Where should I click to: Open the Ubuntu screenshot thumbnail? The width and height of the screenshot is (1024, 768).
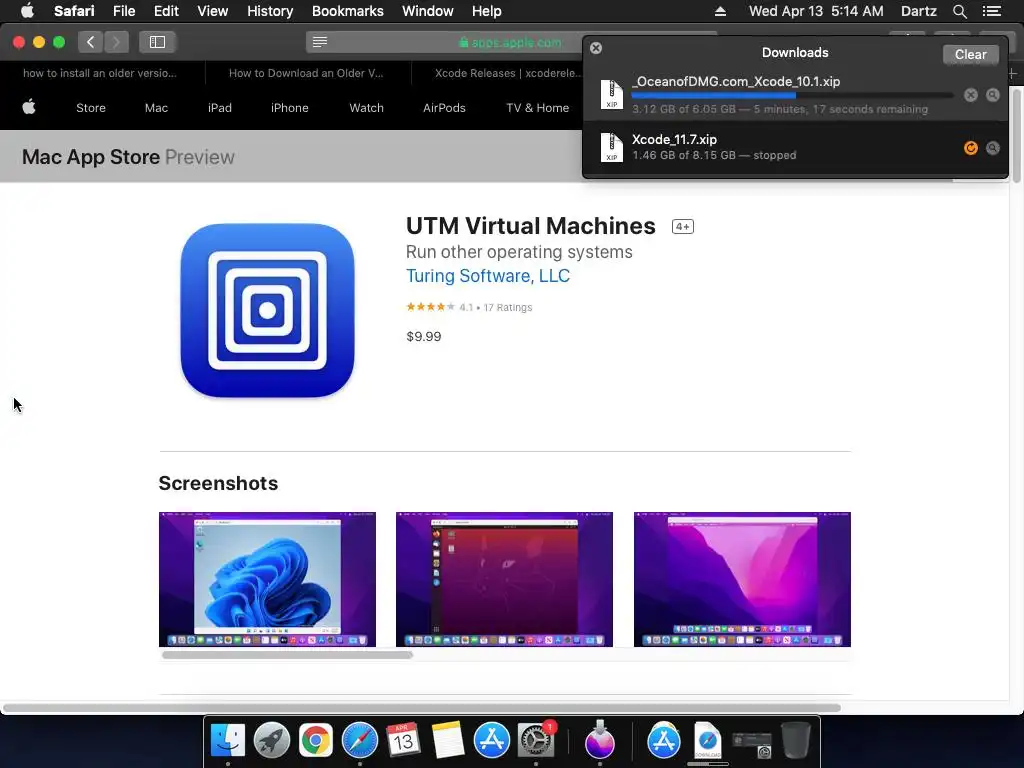[504, 579]
